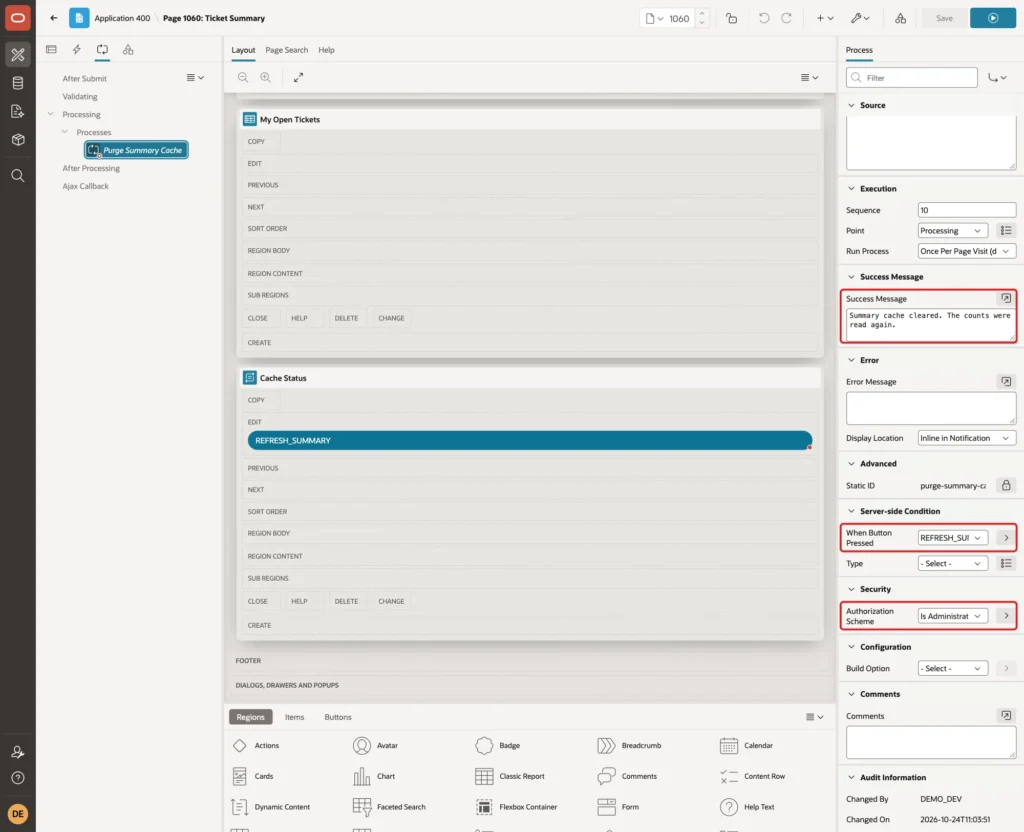This screenshot has width=1024, height=832.
Task: Run the page with play button
Action: click(993, 18)
